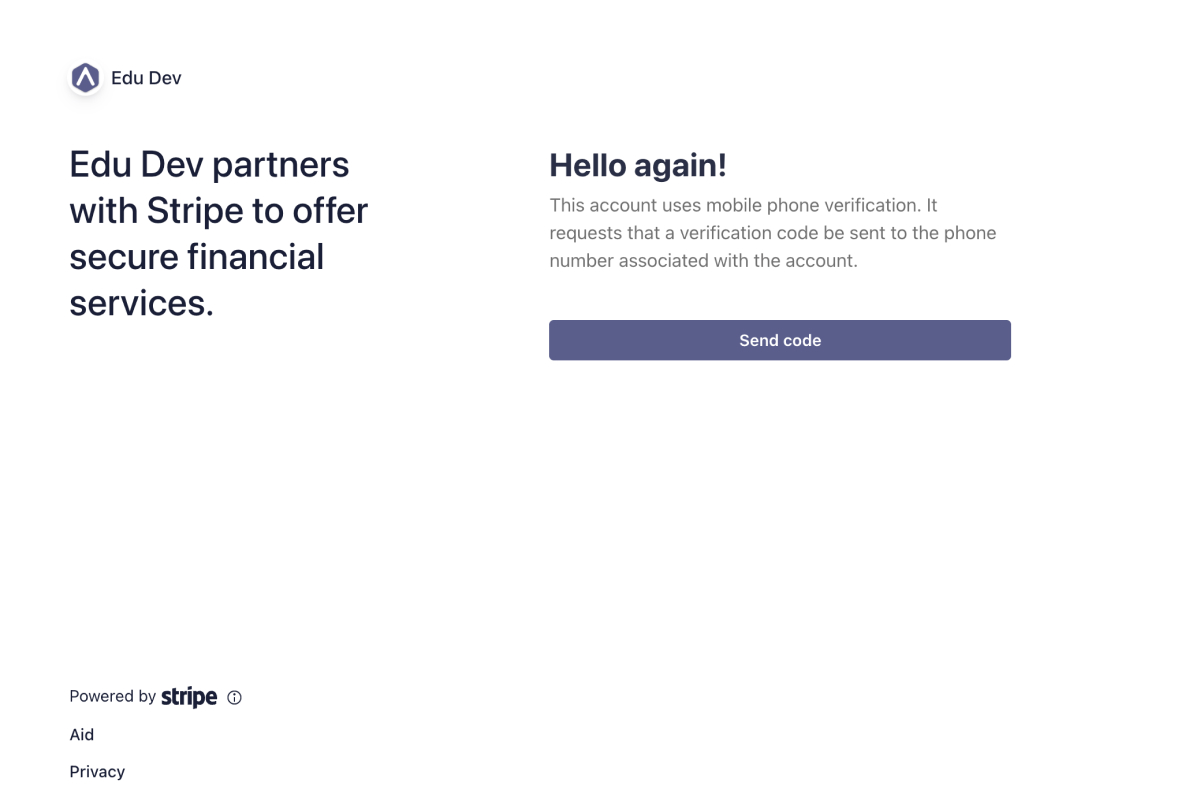This screenshot has width=1200, height=800.
Task: Click the "Powered by" label
Action: [113, 697]
